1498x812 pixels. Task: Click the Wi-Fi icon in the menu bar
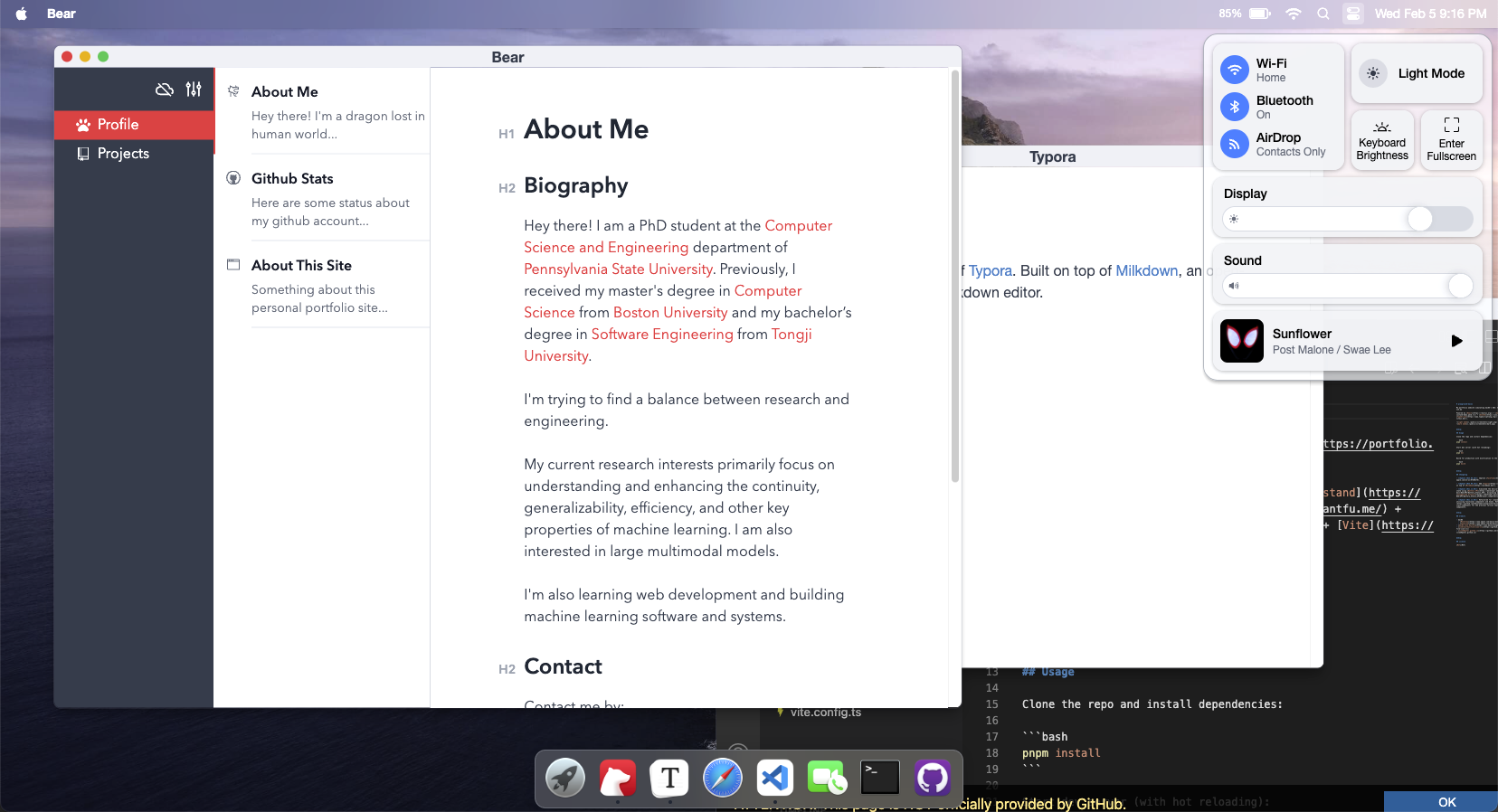click(x=1294, y=14)
